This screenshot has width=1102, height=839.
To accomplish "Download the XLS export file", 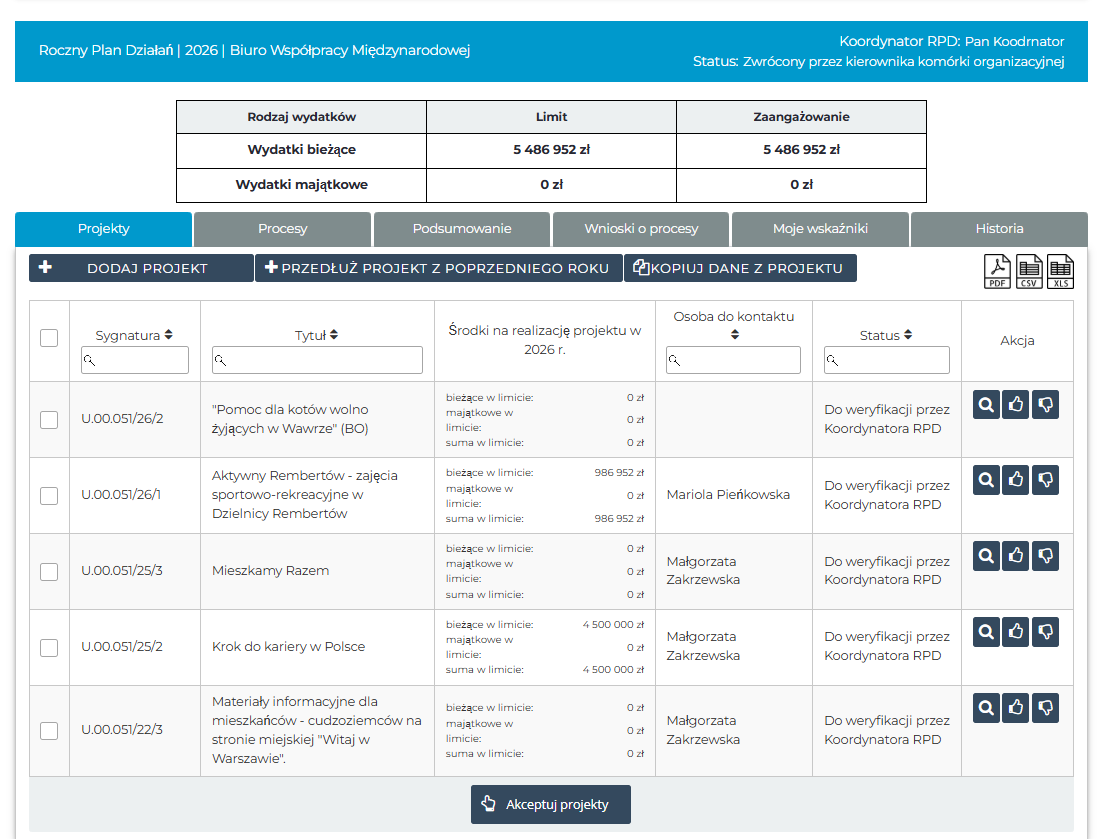I will 1060,271.
